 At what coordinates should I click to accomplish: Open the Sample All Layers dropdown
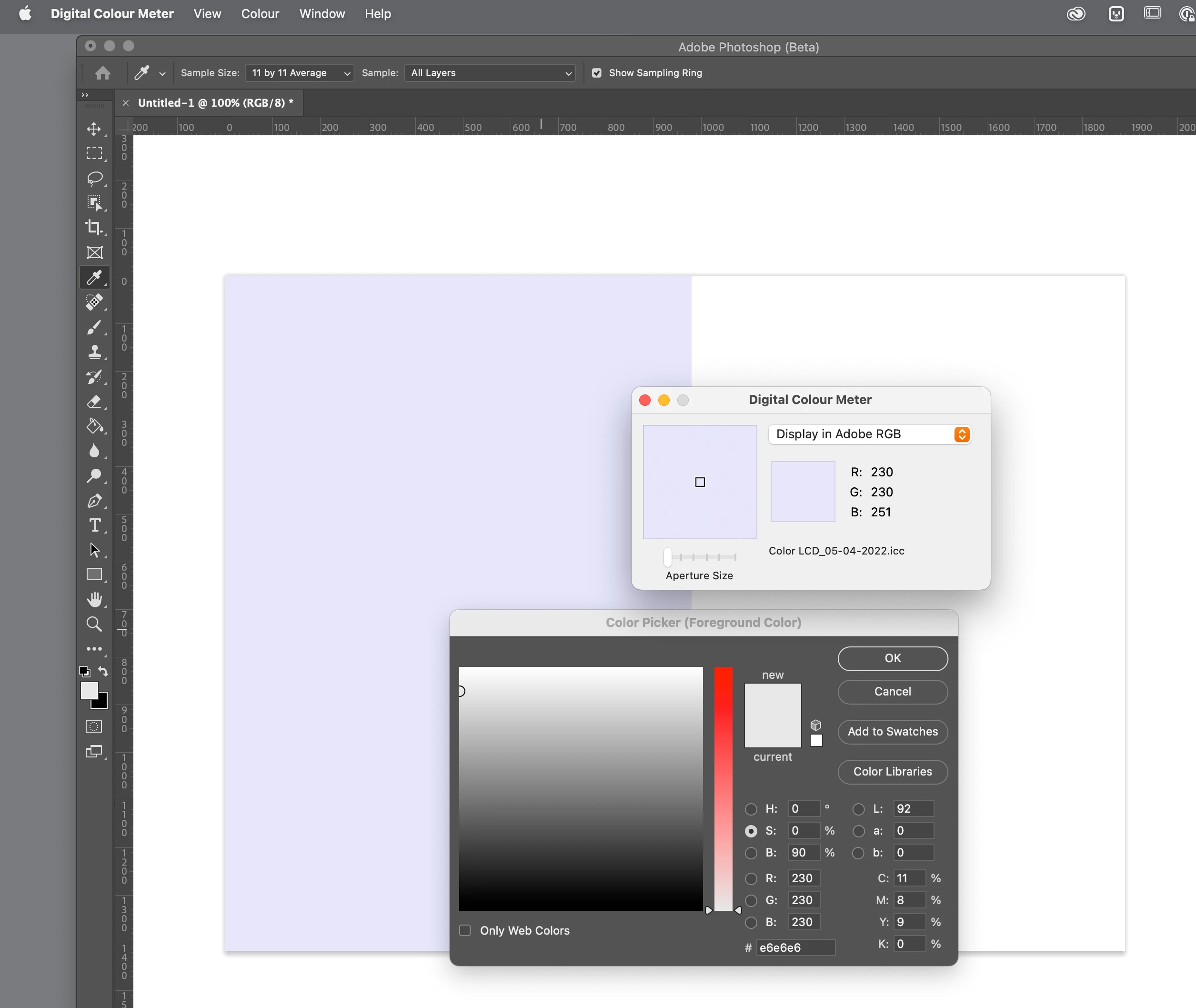490,73
